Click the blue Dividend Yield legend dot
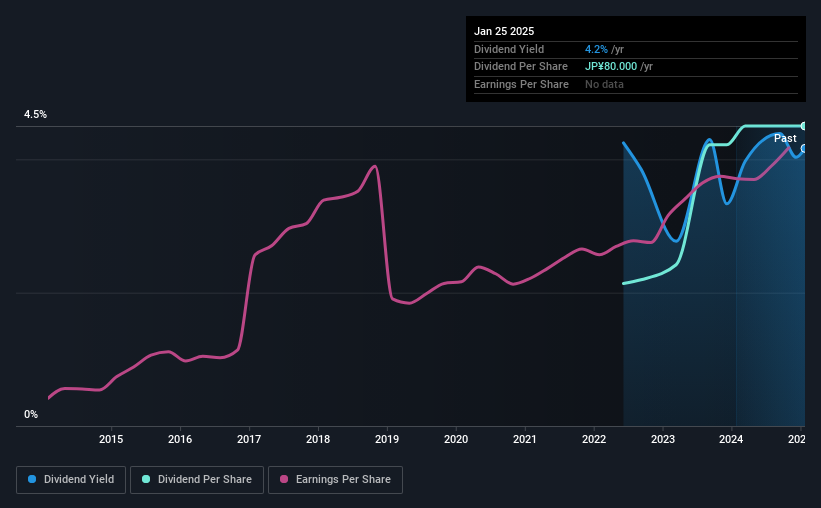Screen dimensions: 821x508 (x=32, y=479)
